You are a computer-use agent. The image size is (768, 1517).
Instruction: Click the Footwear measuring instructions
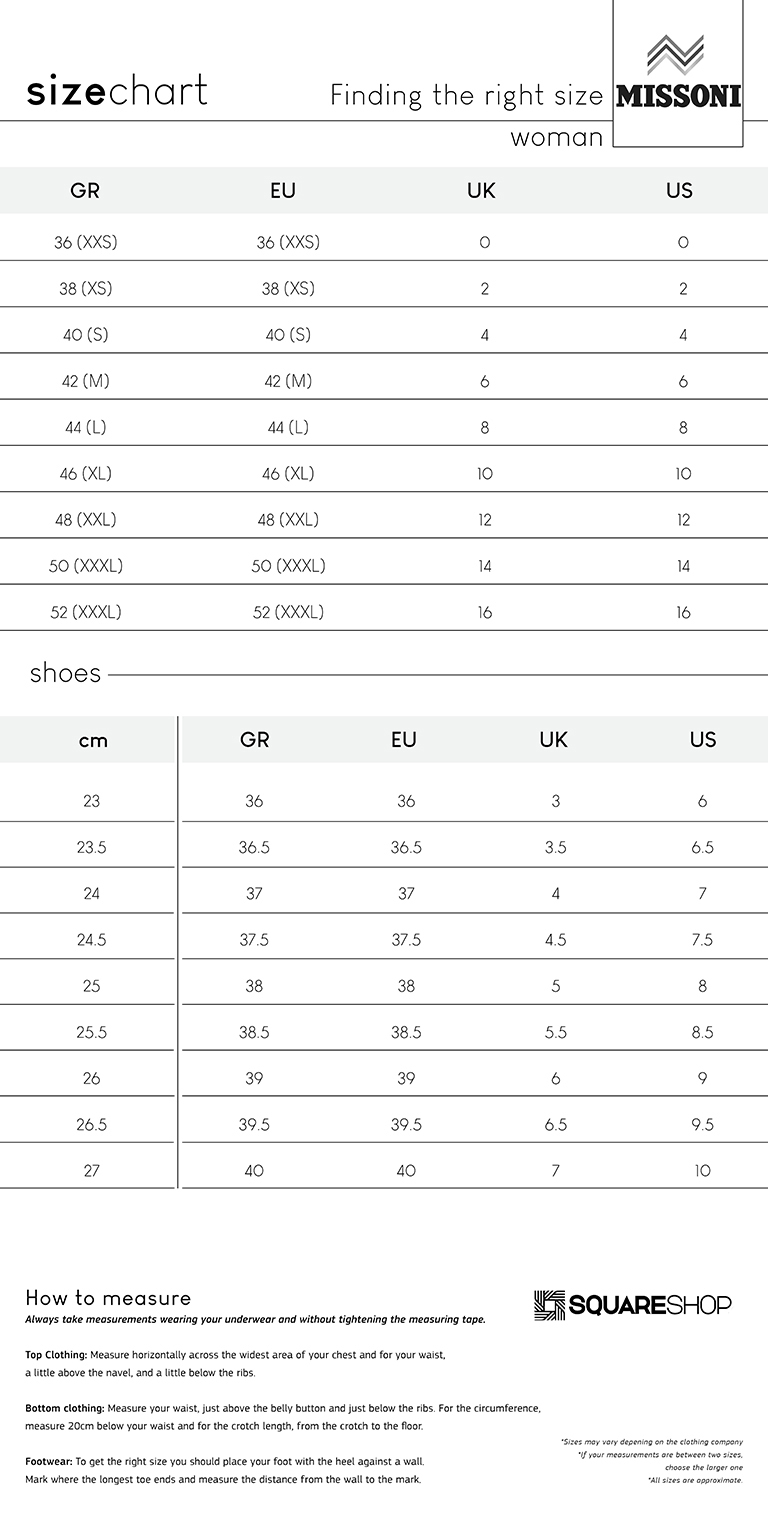(x=225, y=1470)
